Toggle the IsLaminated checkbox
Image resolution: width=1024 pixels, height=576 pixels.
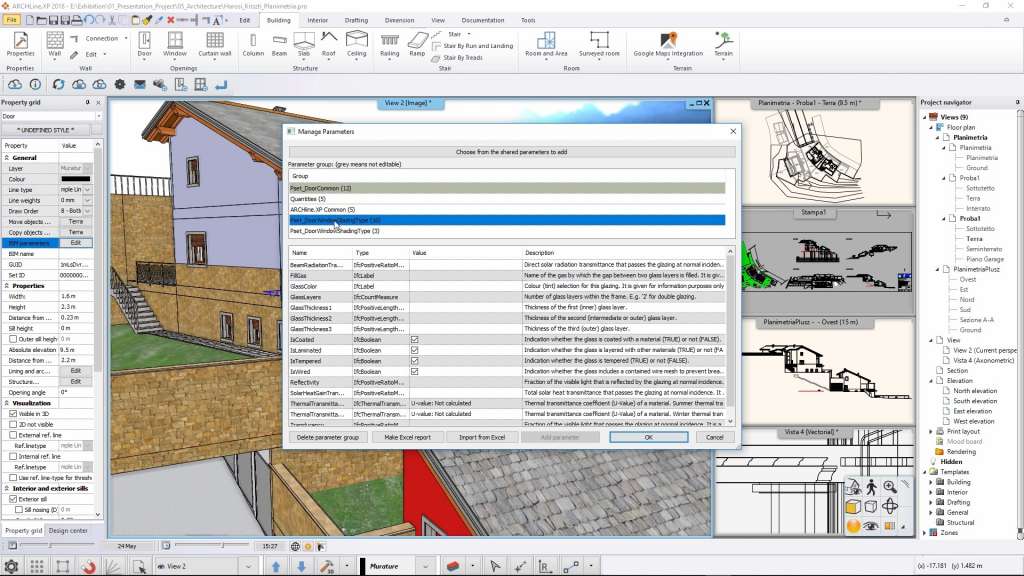[414, 350]
